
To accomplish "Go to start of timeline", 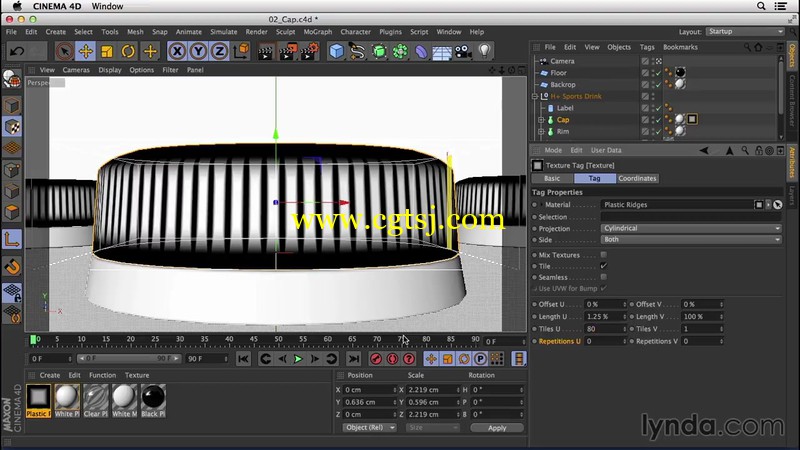I will pyautogui.click(x=243, y=359).
